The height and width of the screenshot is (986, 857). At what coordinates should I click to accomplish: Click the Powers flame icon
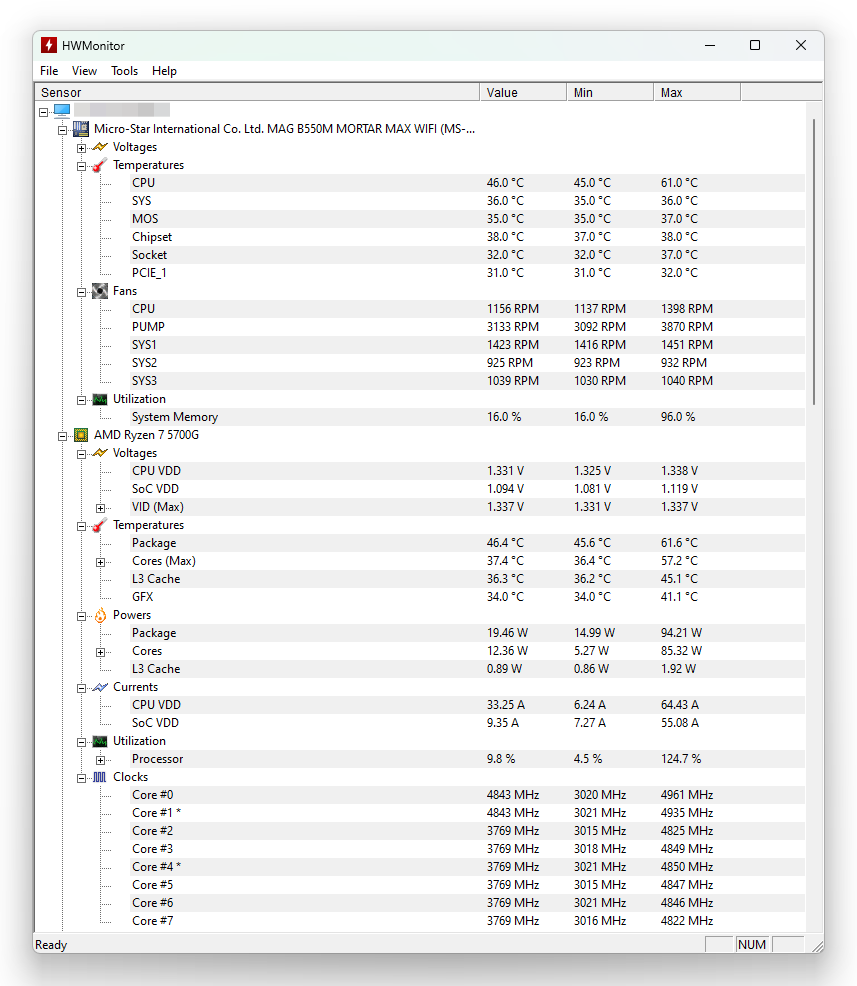[x=100, y=615]
